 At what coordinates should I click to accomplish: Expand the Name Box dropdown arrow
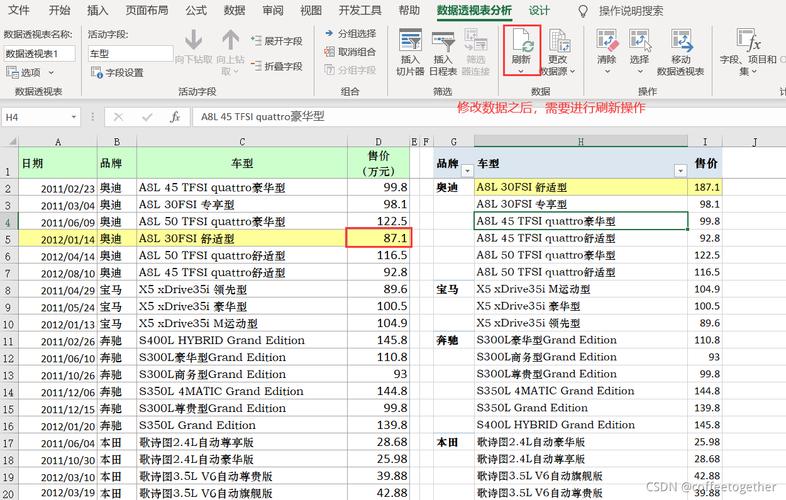pos(74,117)
